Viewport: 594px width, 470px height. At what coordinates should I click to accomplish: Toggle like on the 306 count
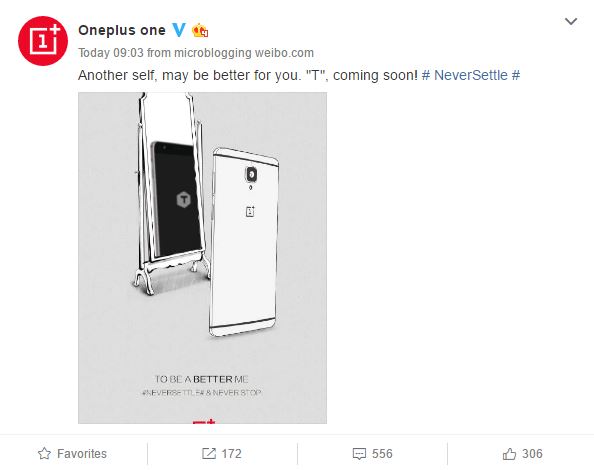pos(532,453)
